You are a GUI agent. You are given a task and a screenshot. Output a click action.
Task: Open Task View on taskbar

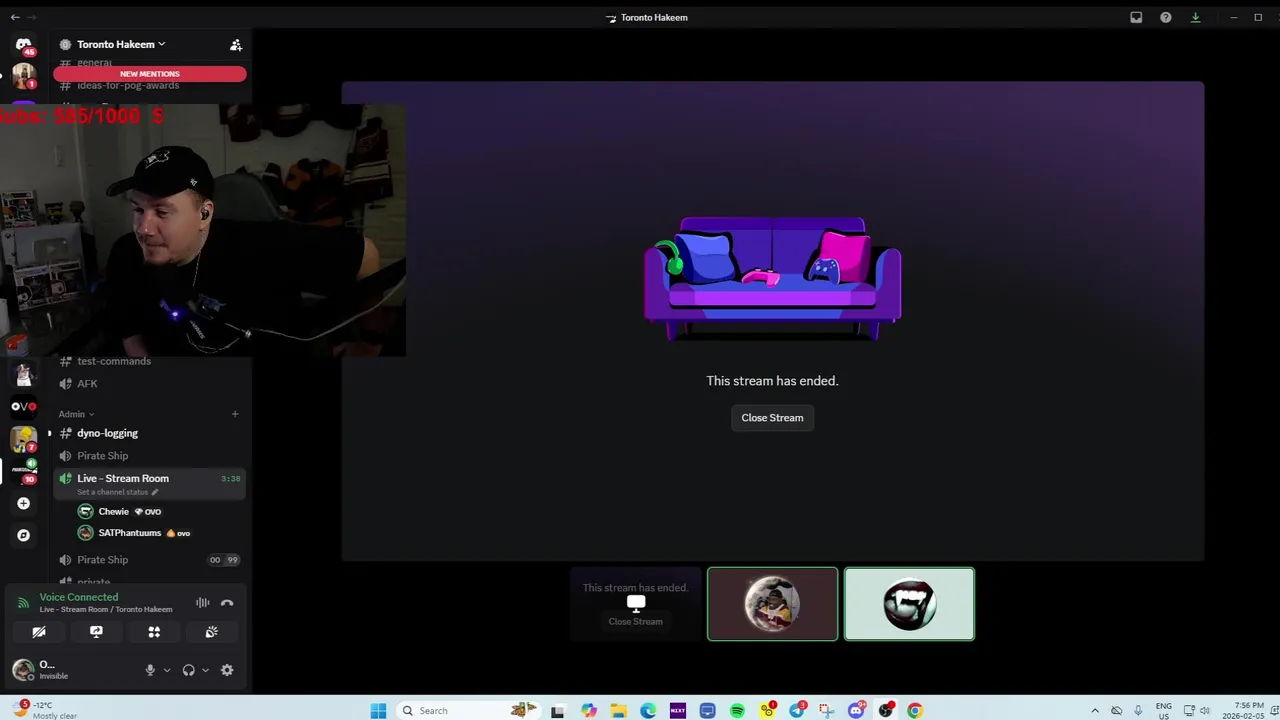coord(558,711)
